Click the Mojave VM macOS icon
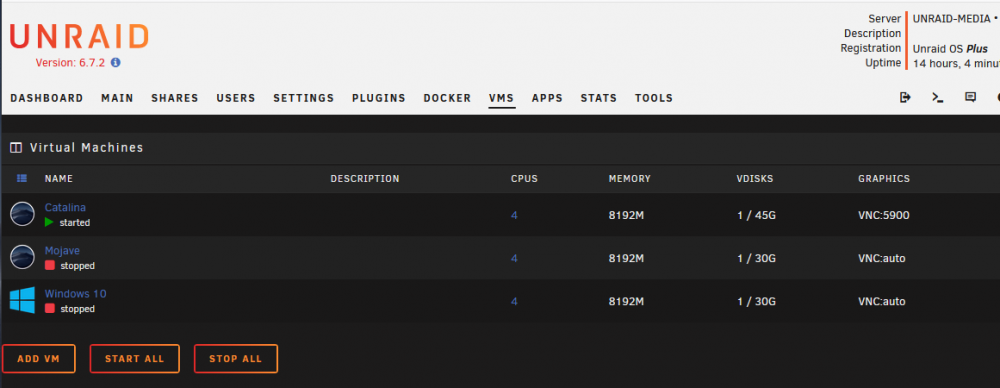 pyautogui.click(x=22, y=257)
